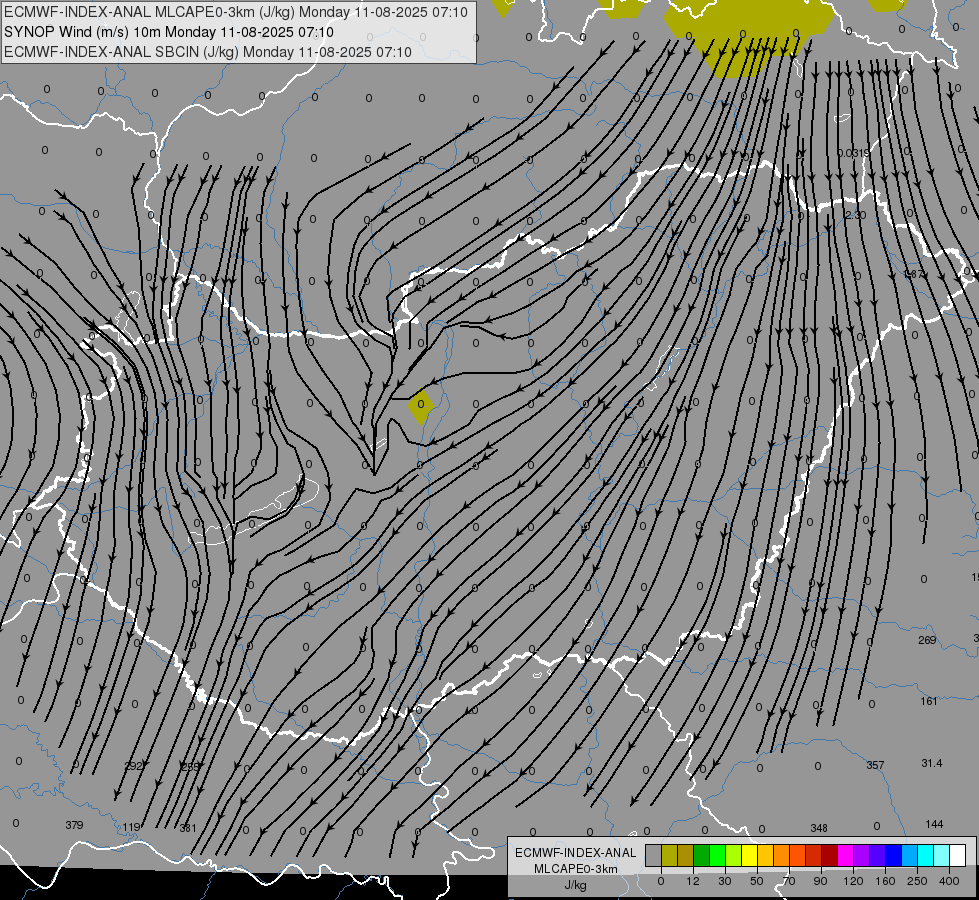This screenshot has height=900, width=979.
Task: Click the map value '292'
Action: (134, 766)
